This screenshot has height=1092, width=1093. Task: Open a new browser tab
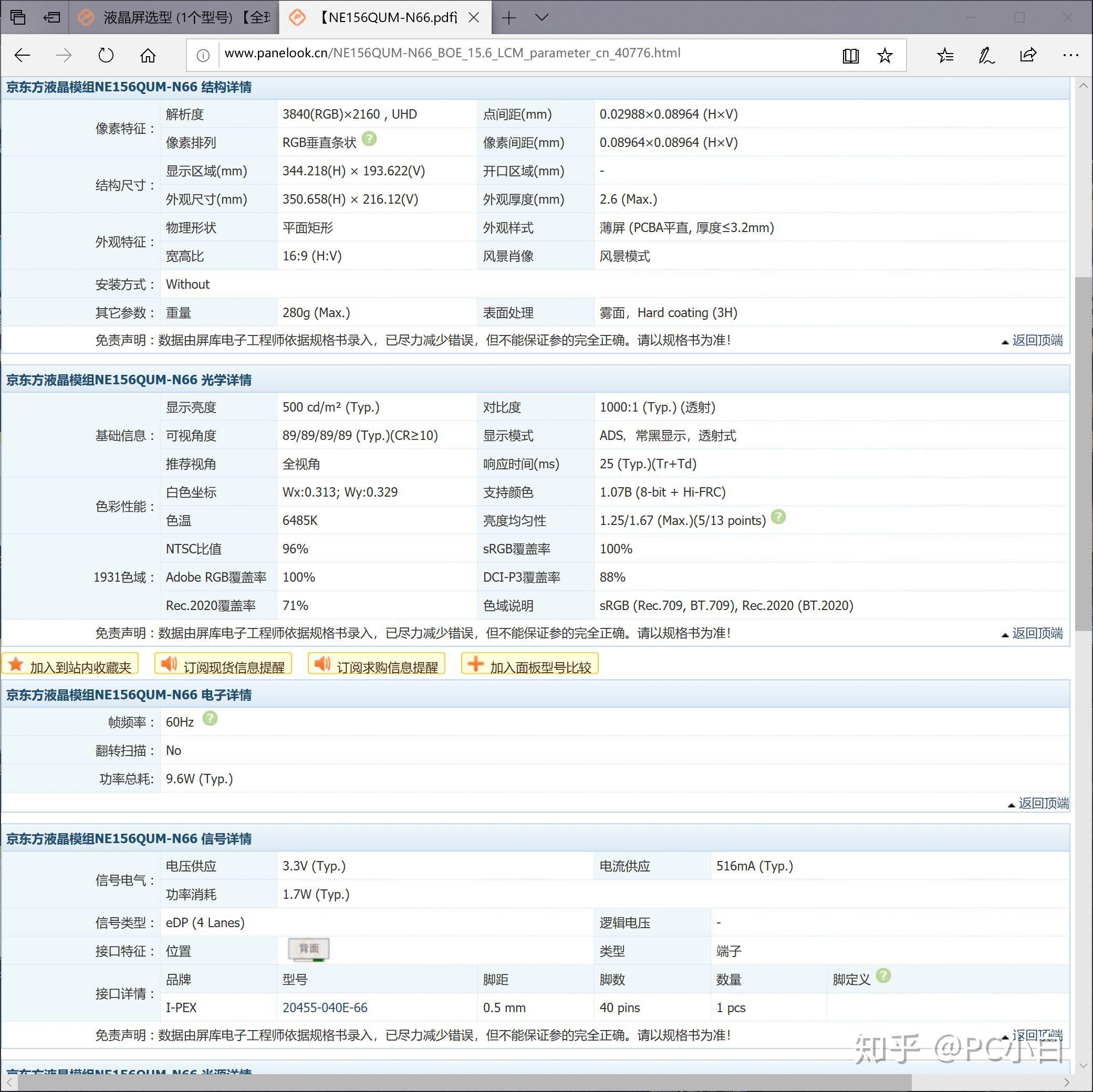(x=508, y=17)
